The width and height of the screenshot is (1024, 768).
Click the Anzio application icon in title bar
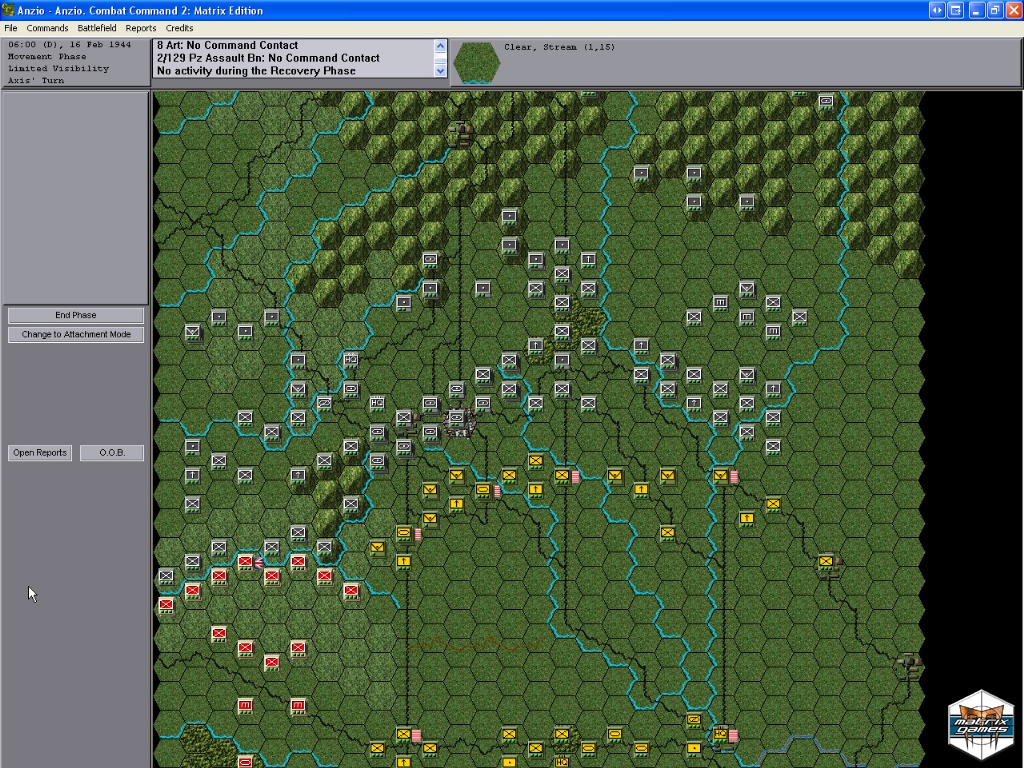coord(9,10)
